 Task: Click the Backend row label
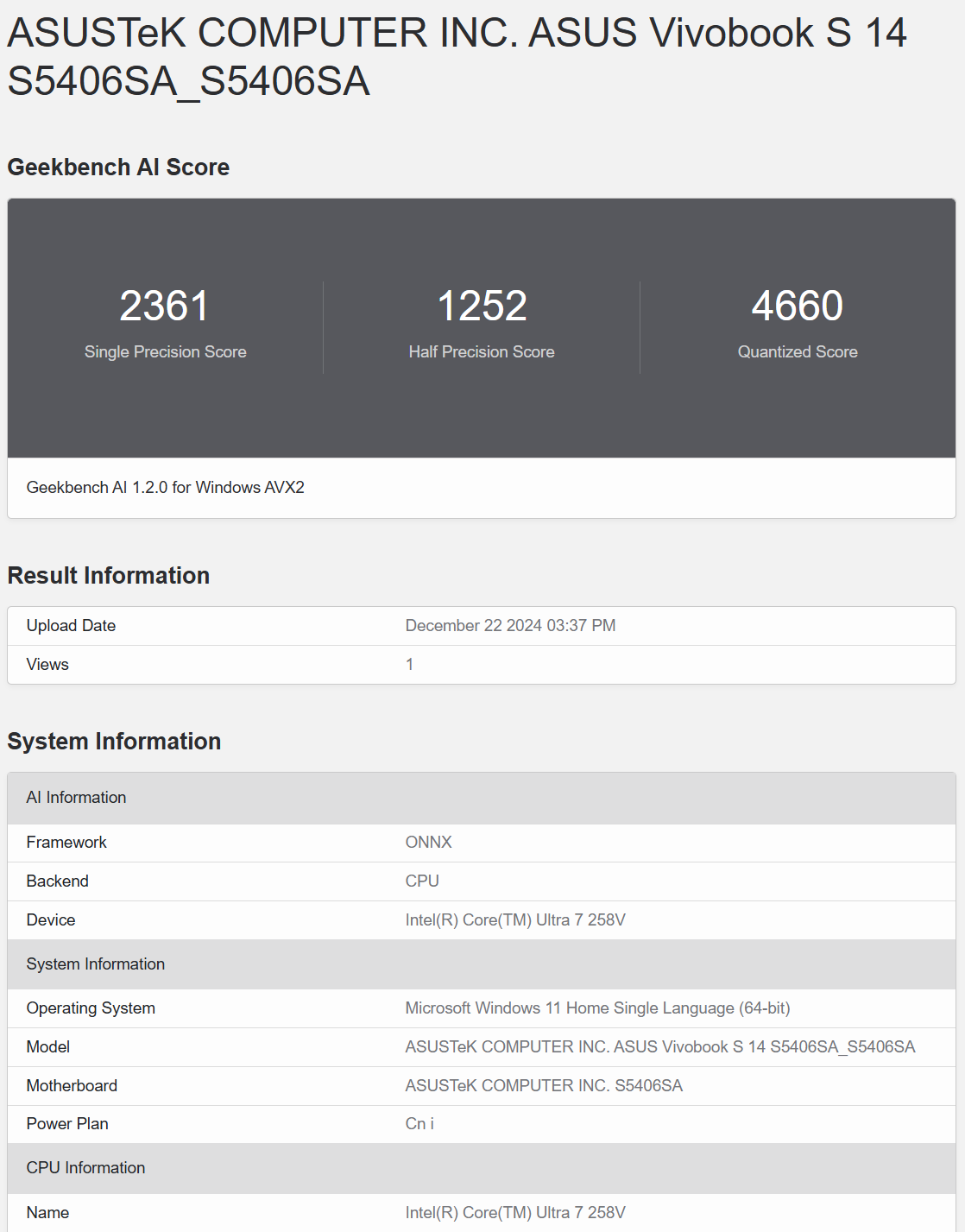pos(58,881)
